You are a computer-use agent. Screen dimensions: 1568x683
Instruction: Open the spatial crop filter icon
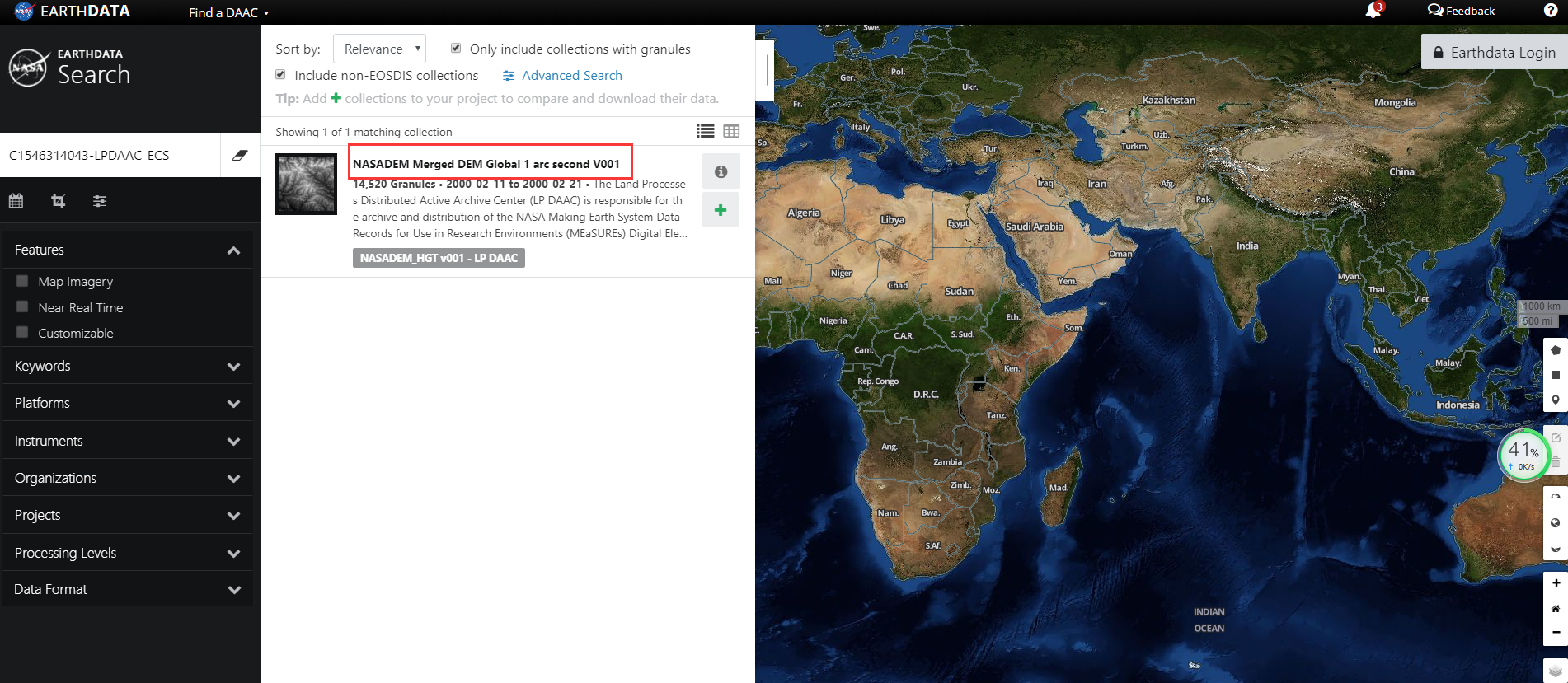point(58,200)
